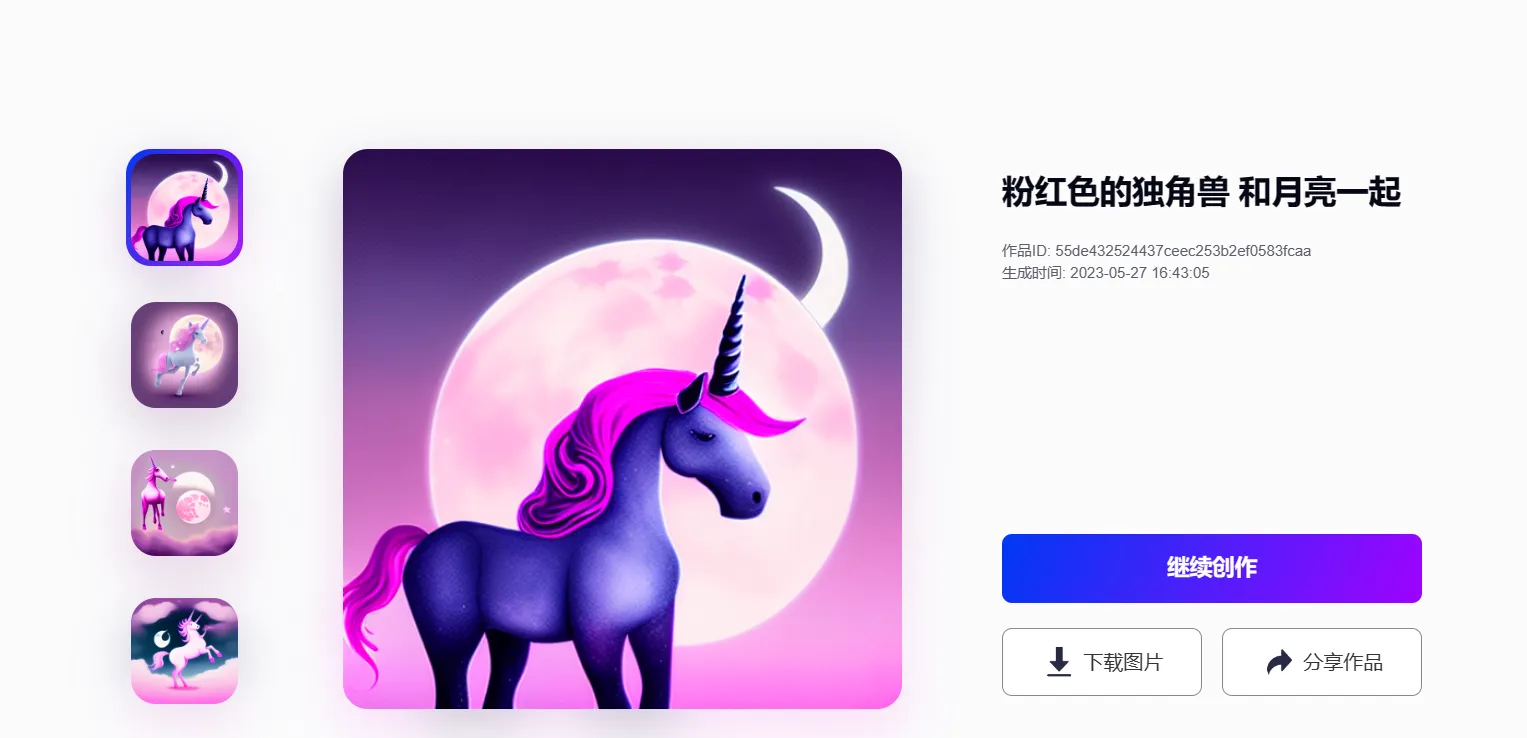The width and height of the screenshot is (1527, 738).
Task: Select the first purple unicorn thumbnail
Action: point(184,207)
